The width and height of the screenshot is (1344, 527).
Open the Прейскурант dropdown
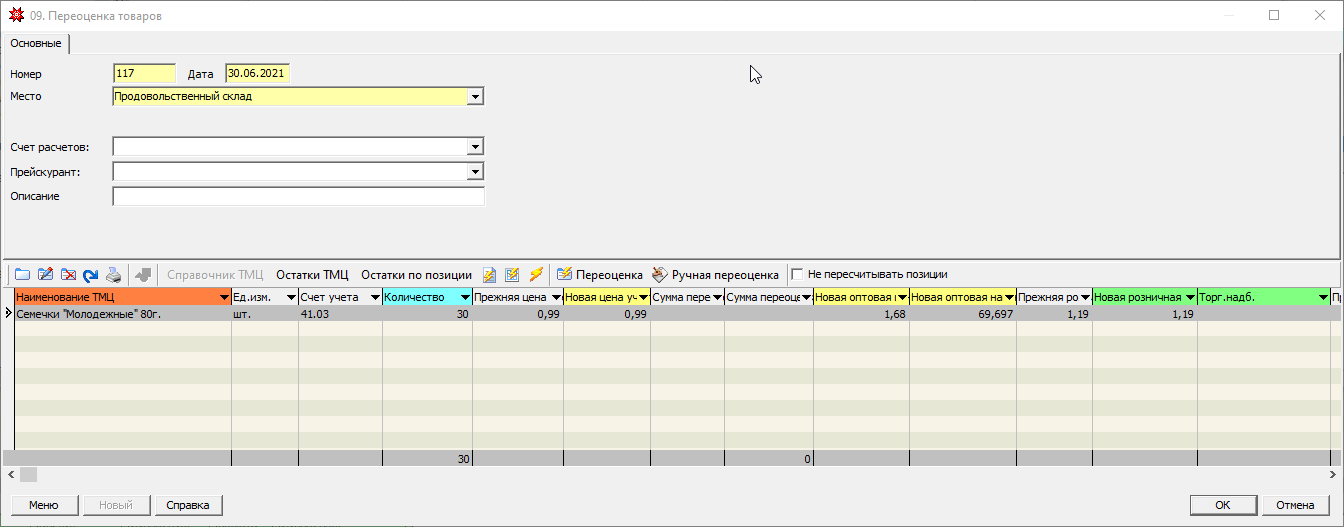[475, 172]
